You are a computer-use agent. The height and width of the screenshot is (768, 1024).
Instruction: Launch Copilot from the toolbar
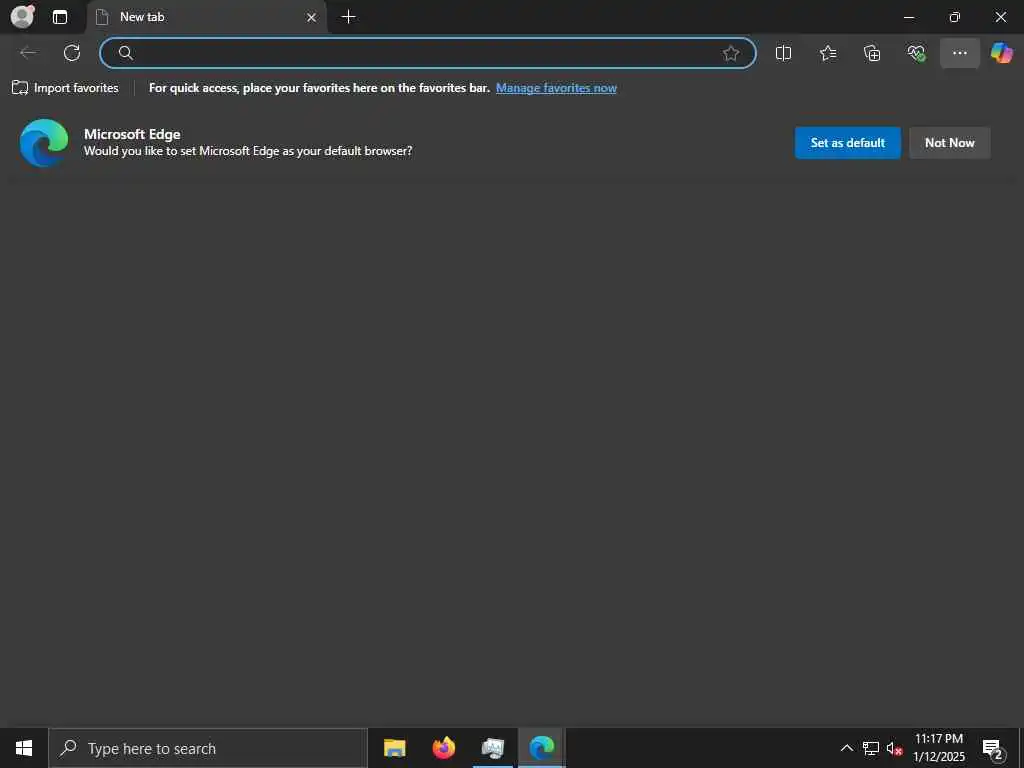[1001, 53]
